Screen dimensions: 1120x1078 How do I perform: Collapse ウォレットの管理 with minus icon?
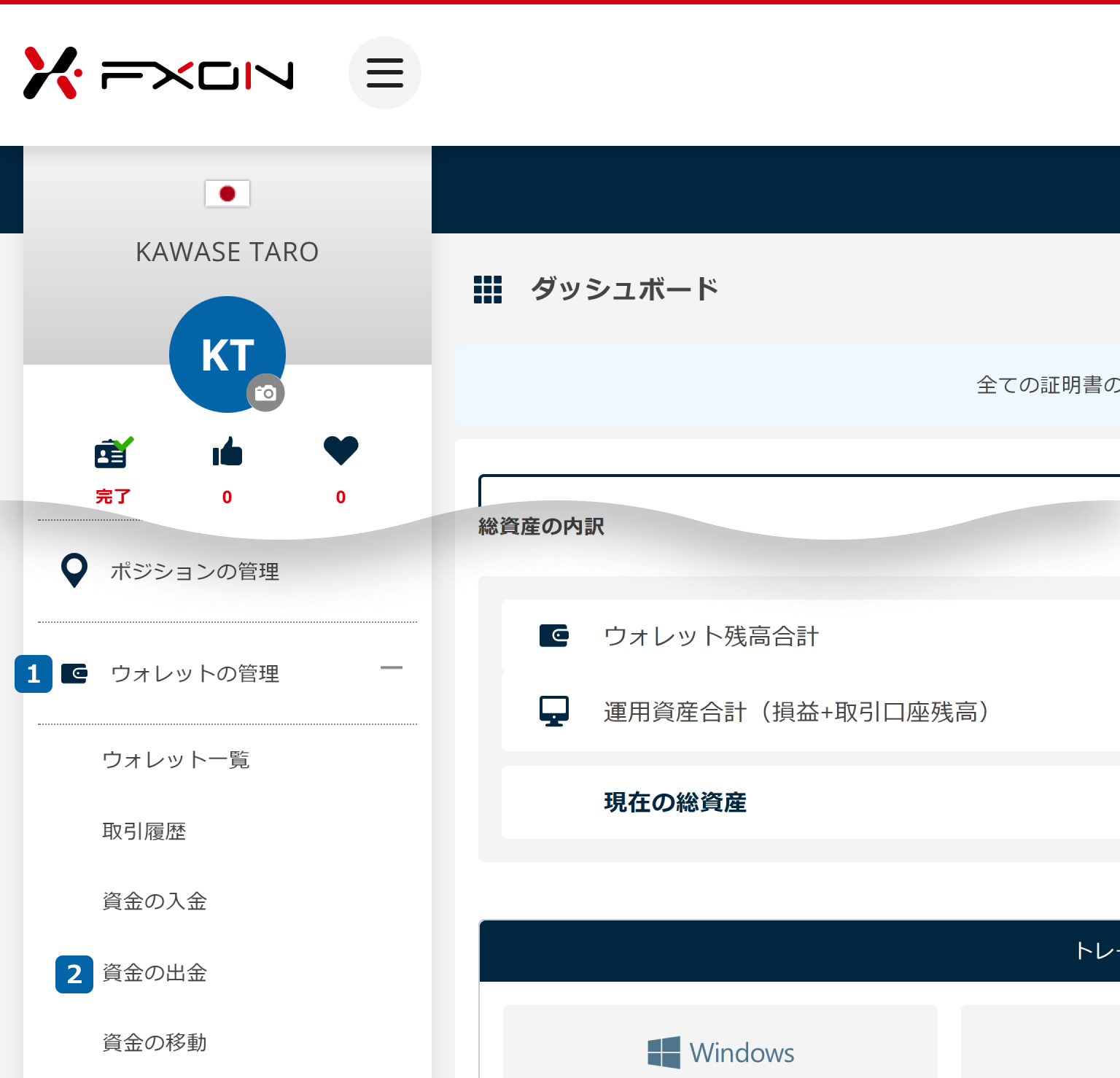[x=392, y=667]
